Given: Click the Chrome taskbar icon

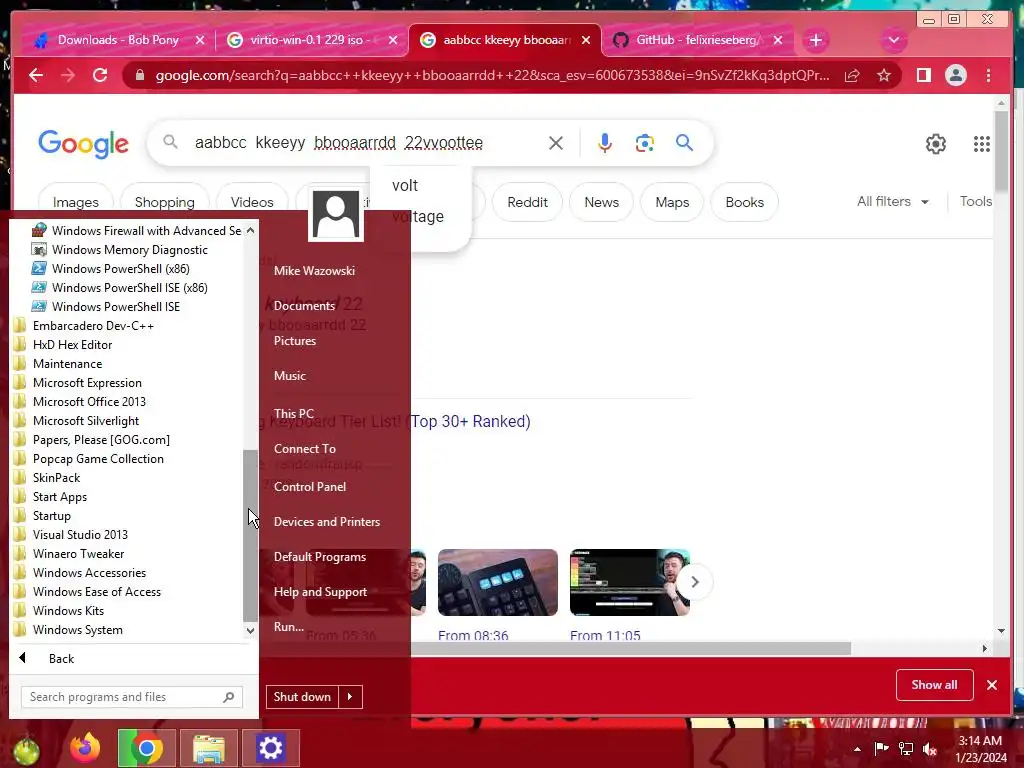Looking at the screenshot, I should click(146, 748).
